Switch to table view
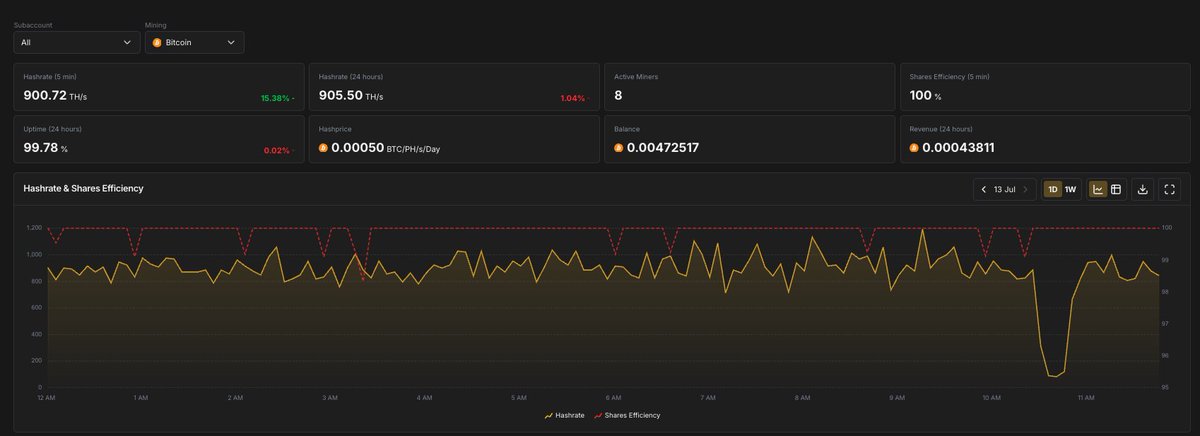The width and height of the screenshot is (1200, 436). [1116, 189]
